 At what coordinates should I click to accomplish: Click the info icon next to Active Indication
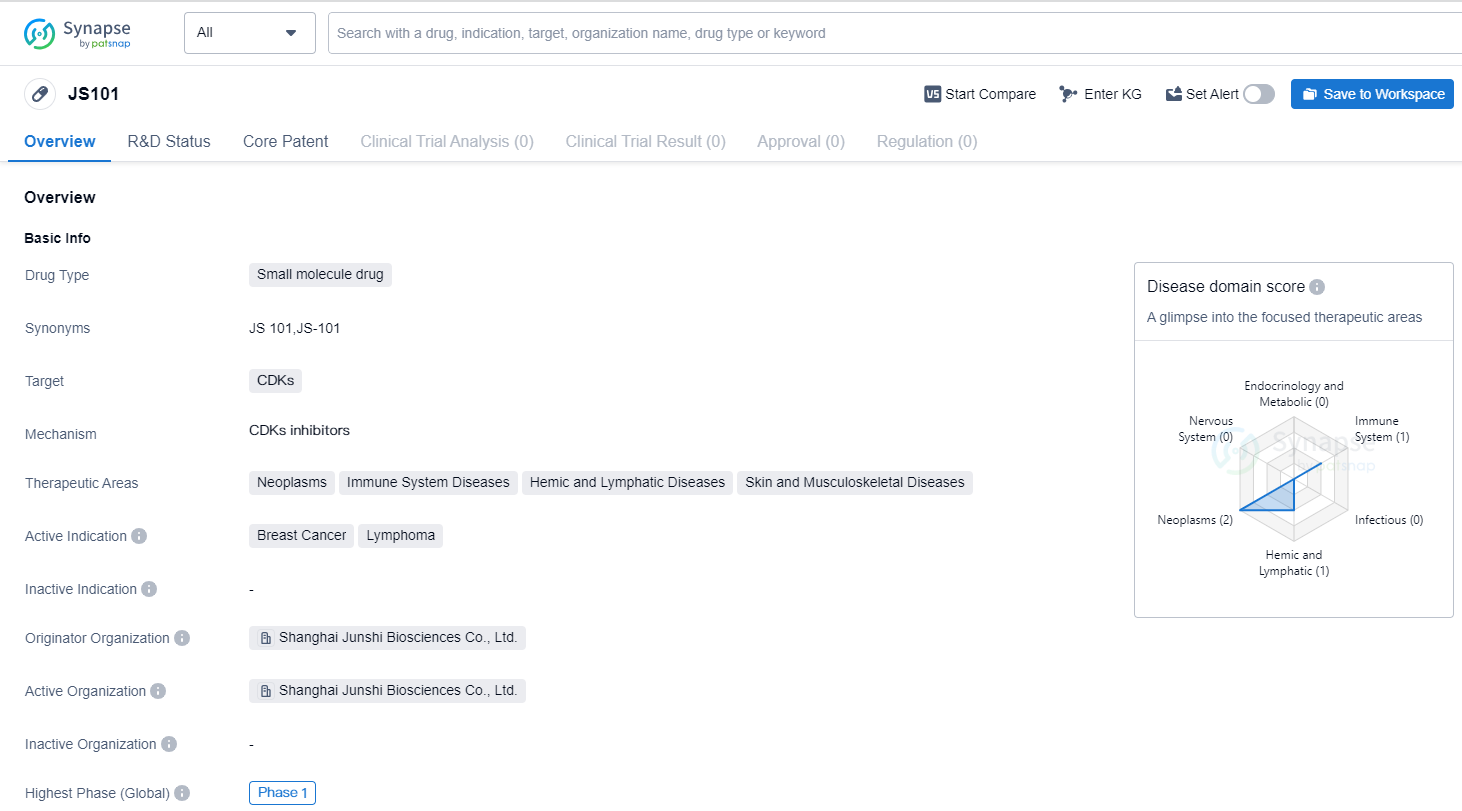coord(139,536)
